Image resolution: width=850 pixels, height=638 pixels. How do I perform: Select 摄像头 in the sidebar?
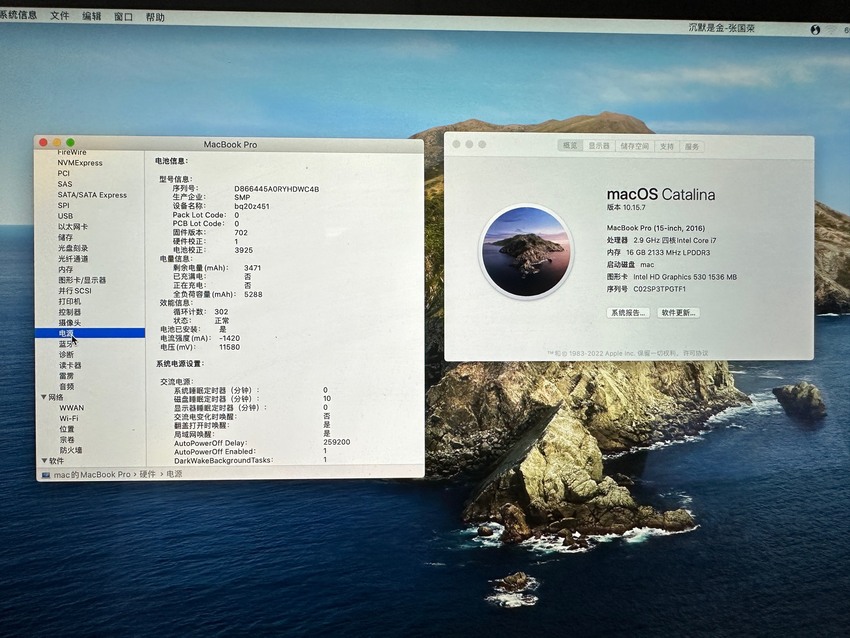(x=69, y=323)
